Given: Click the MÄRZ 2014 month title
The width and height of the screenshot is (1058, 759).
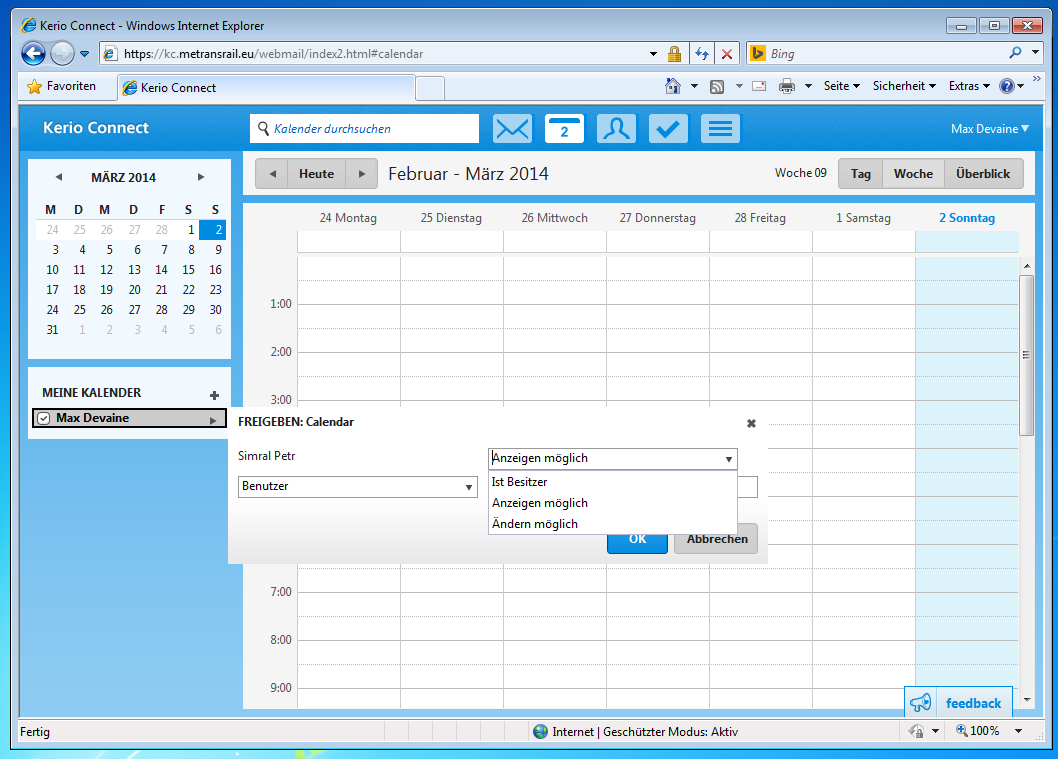Looking at the screenshot, I should pos(123,177).
